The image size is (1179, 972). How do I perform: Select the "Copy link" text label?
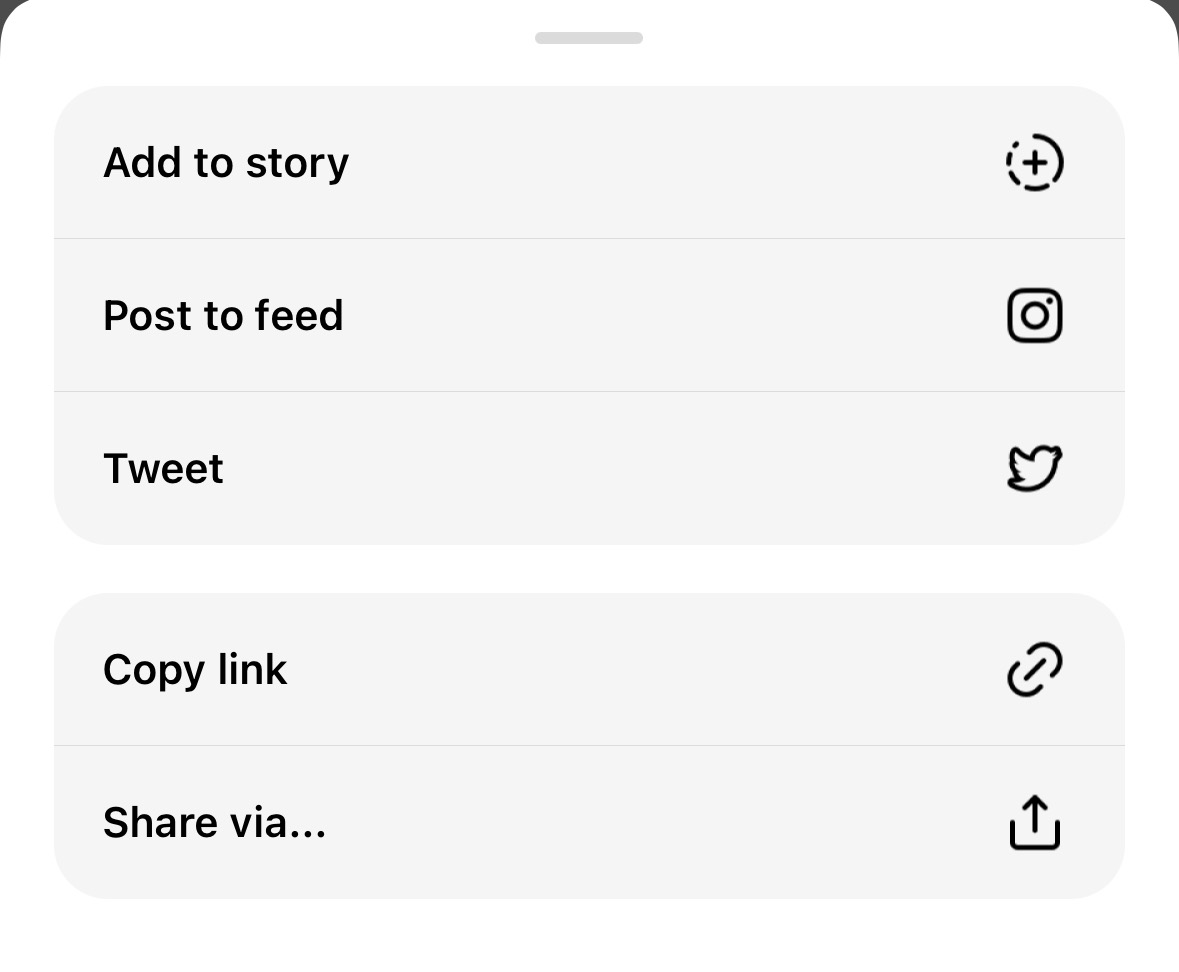point(195,670)
